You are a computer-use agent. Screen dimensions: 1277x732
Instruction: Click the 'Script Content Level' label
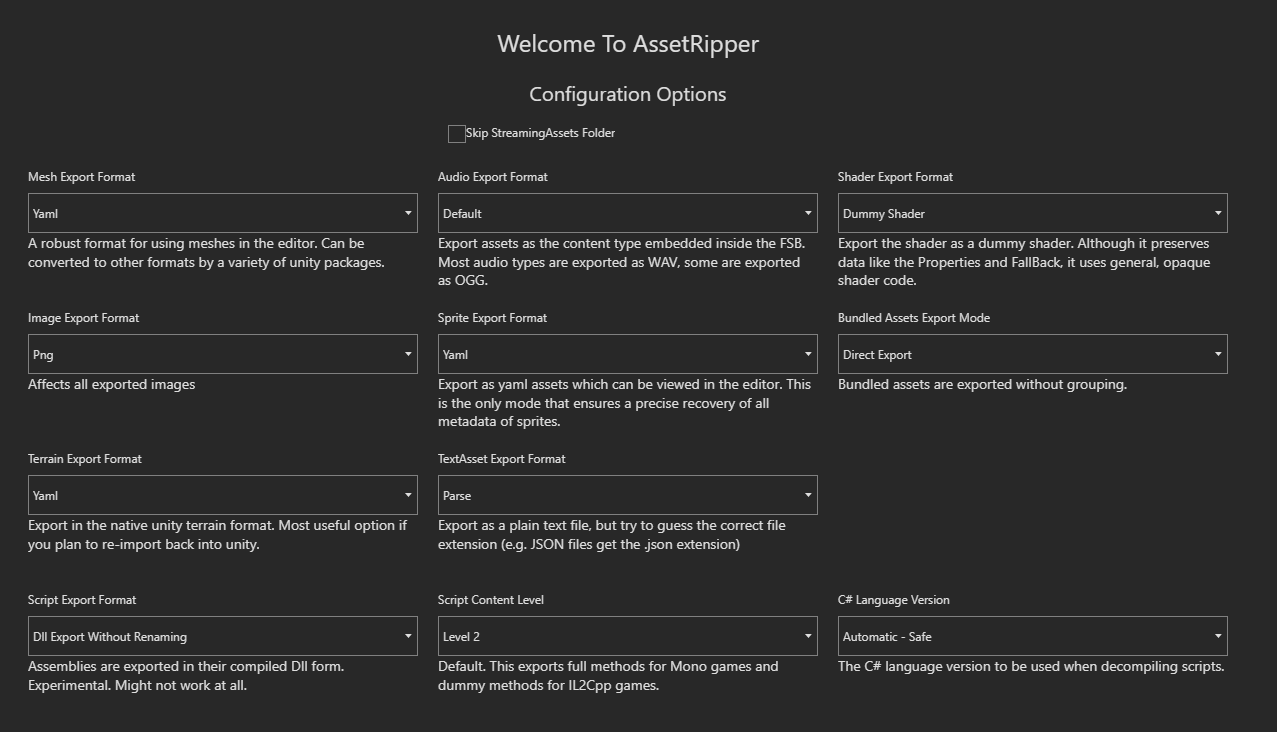coord(491,600)
